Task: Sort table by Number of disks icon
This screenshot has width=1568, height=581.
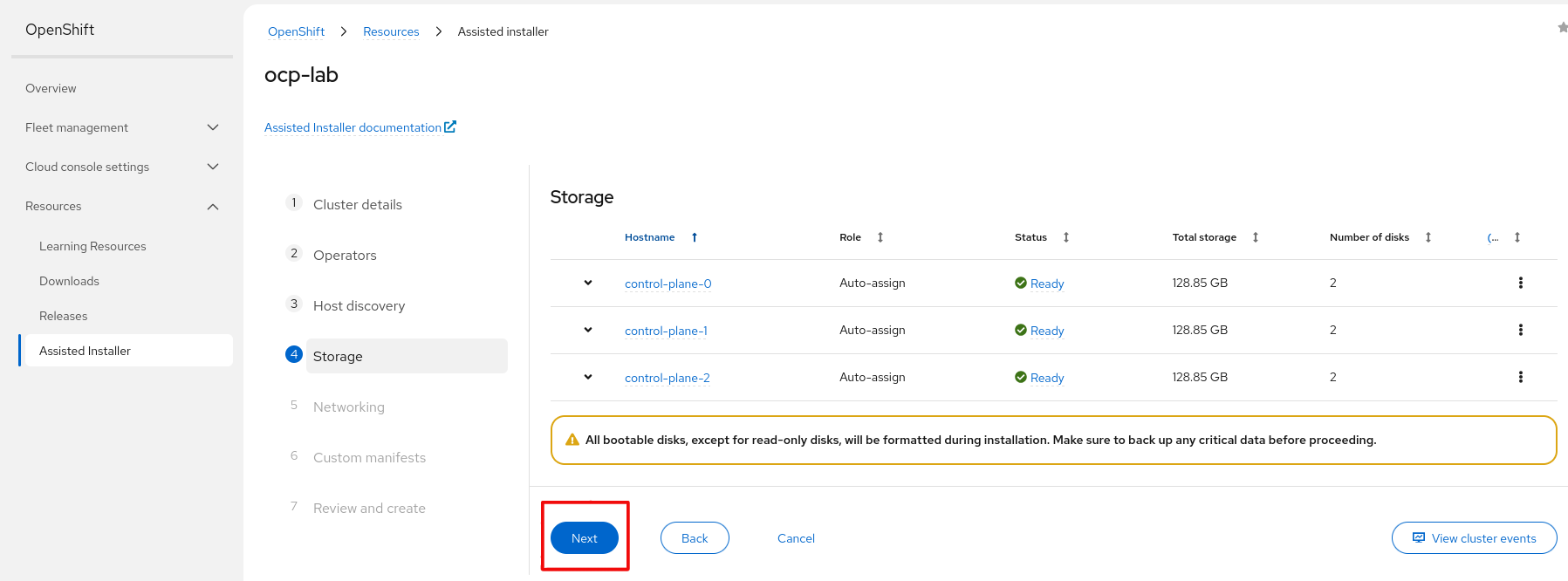Action: coord(1428,237)
